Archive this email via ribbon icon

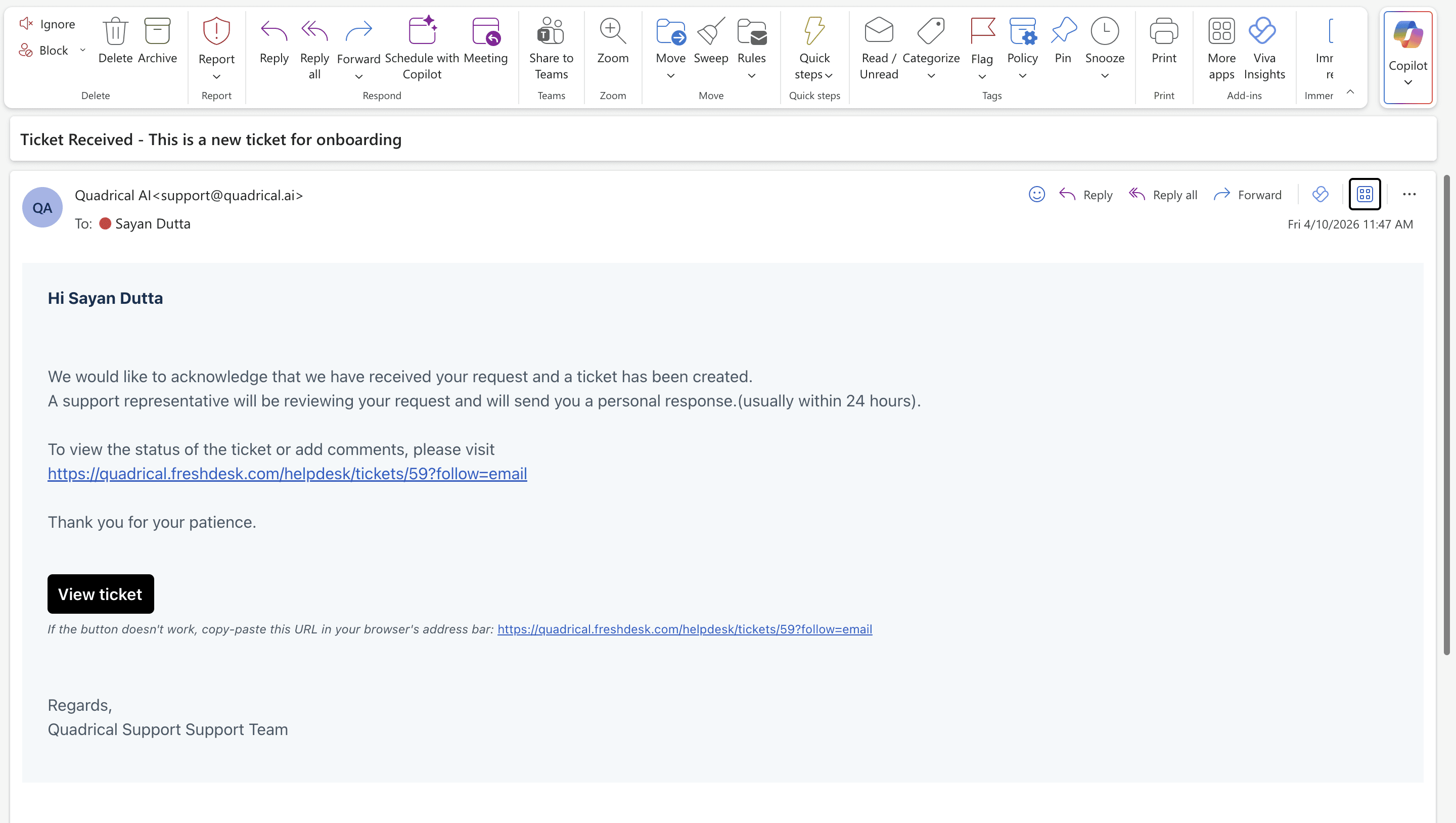[157, 31]
